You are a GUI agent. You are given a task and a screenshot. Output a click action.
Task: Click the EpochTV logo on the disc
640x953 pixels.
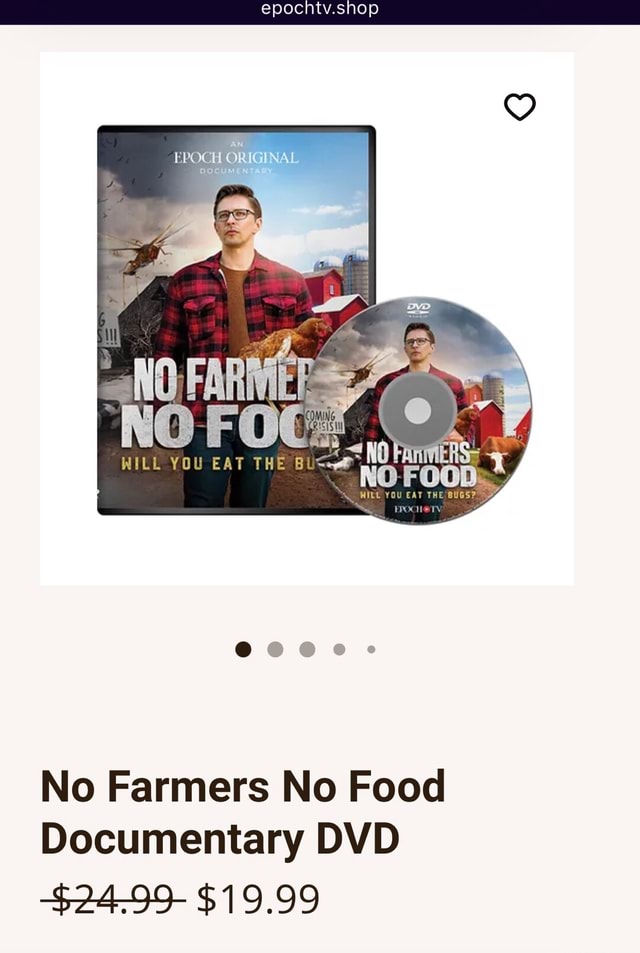(x=418, y=509)
